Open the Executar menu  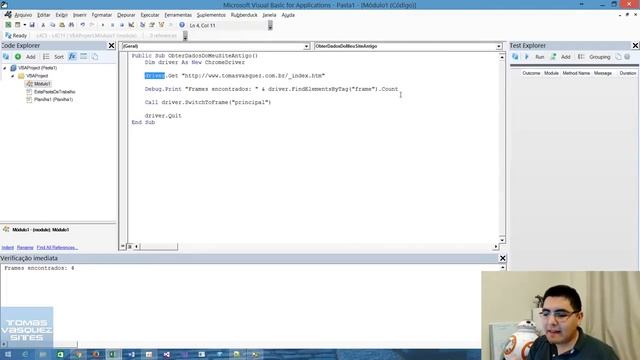tap(150, 15)
